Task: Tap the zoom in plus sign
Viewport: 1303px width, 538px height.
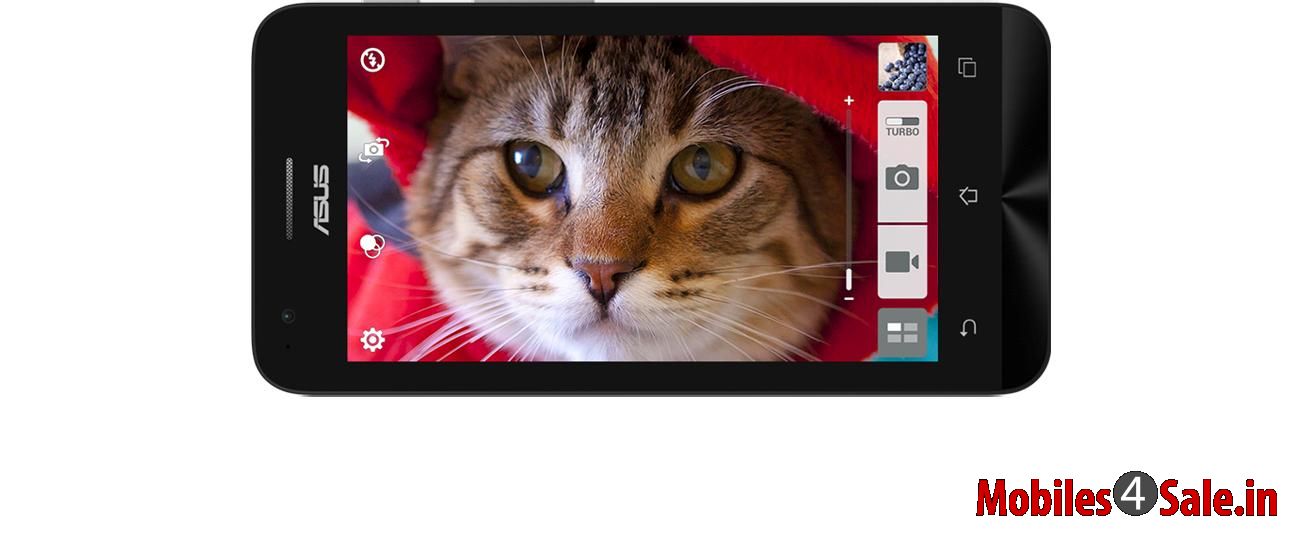Action: (x=849, y=101)
